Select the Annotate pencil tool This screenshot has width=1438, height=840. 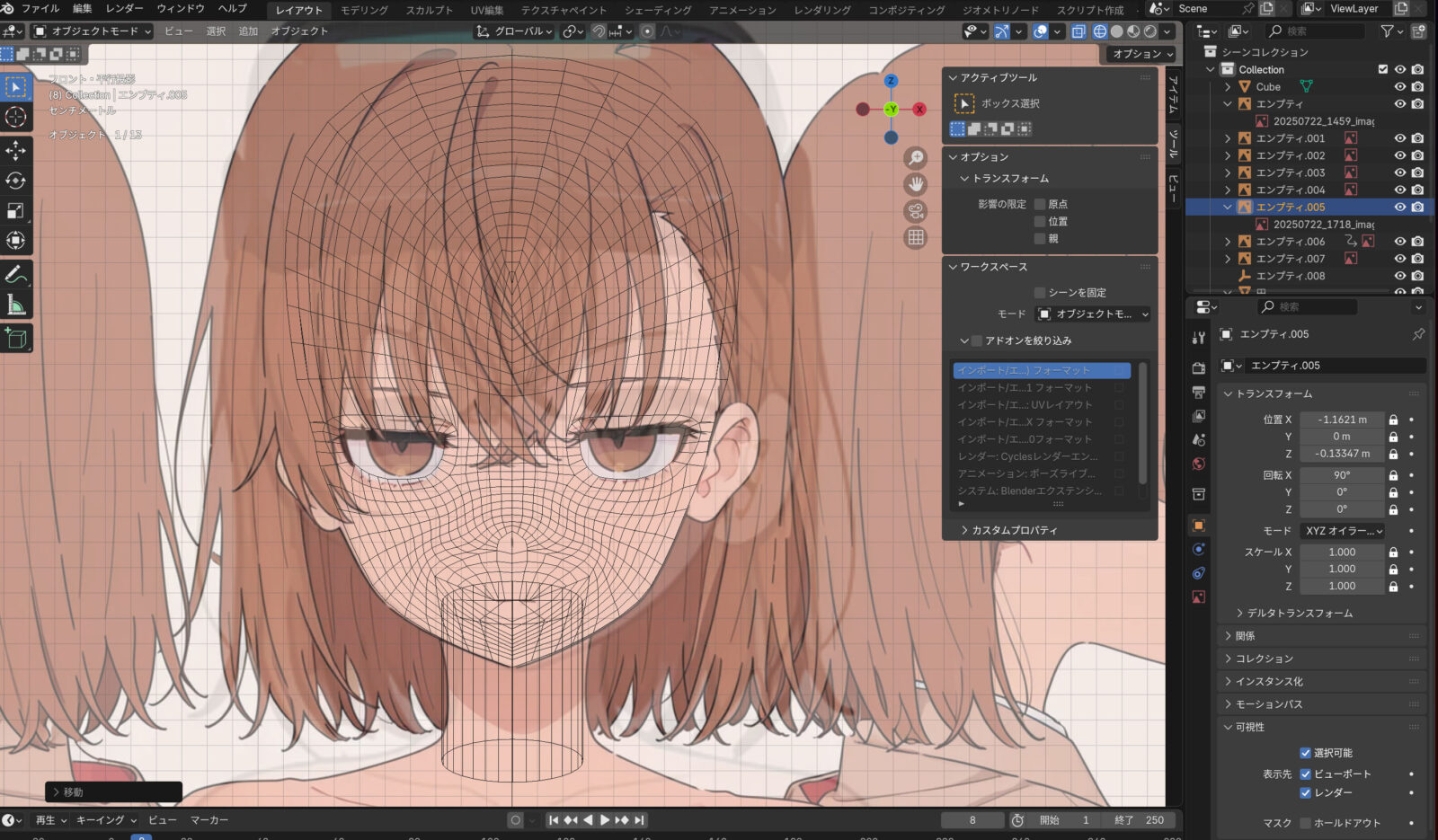tap(16, 274)
